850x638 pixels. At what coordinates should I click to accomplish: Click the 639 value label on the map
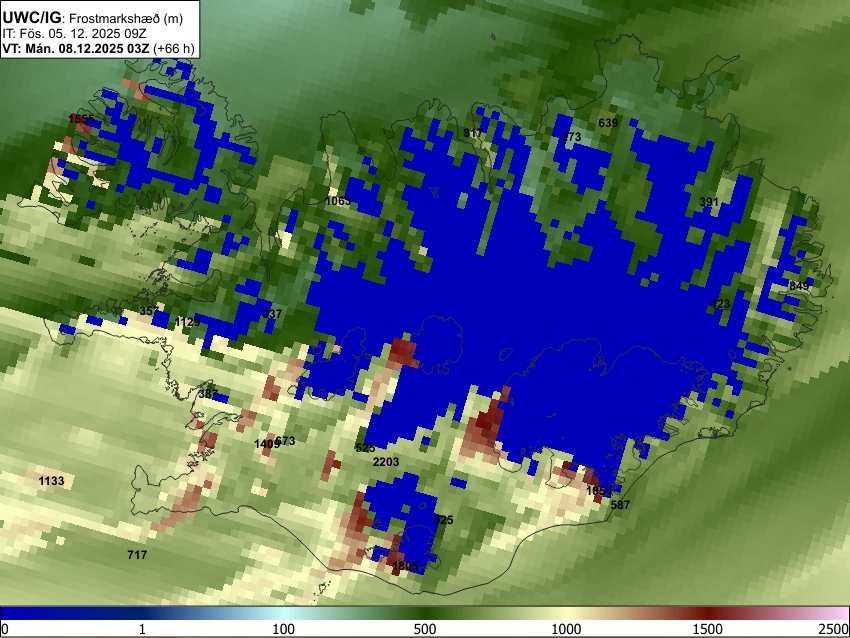pos(608,123)
